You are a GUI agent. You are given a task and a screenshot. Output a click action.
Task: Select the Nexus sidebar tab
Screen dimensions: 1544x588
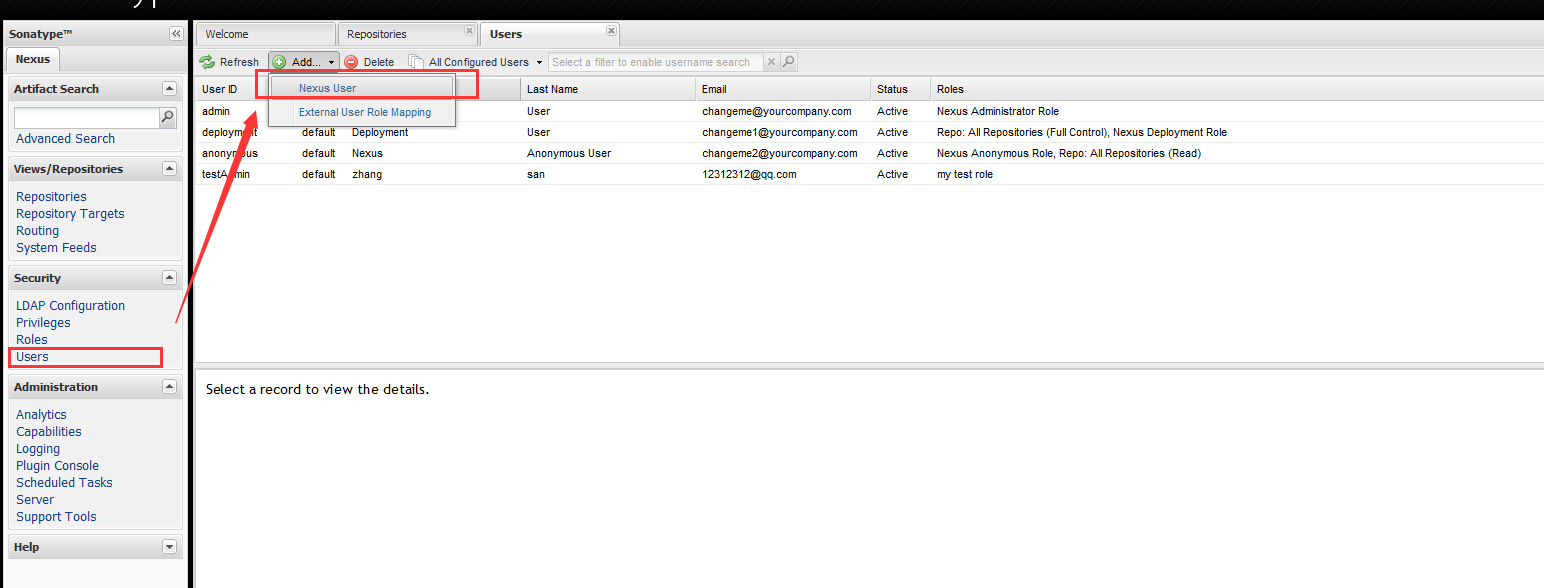[x=33, y=59]
